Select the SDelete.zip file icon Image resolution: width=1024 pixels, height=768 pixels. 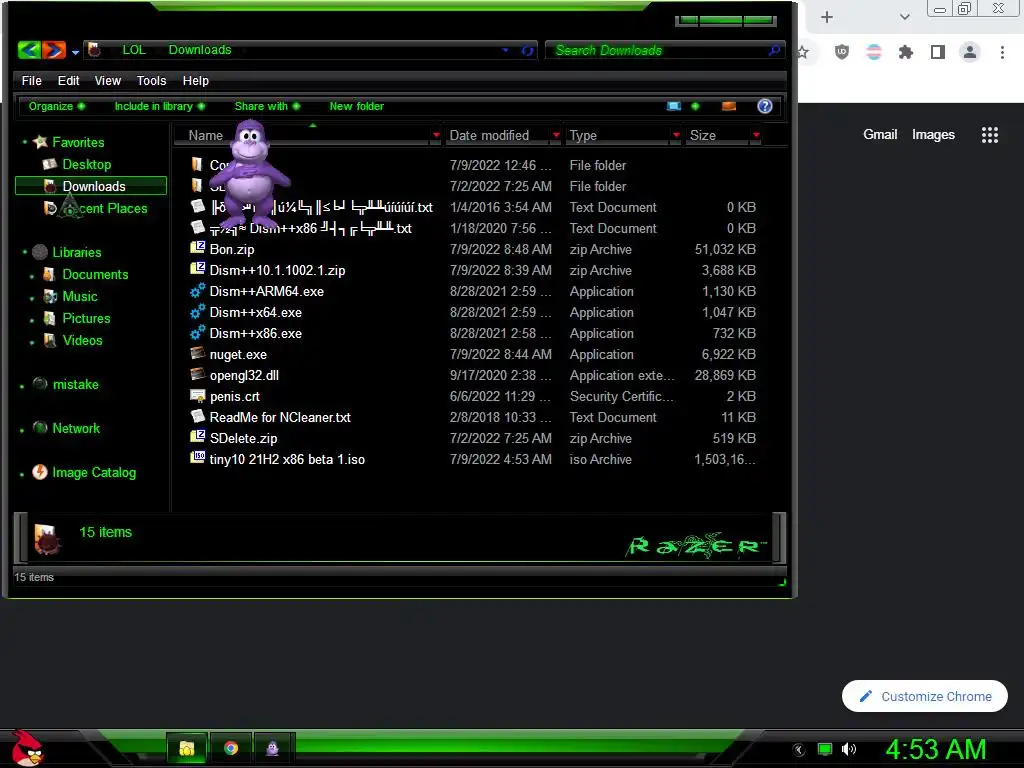(x=197, y=437)
